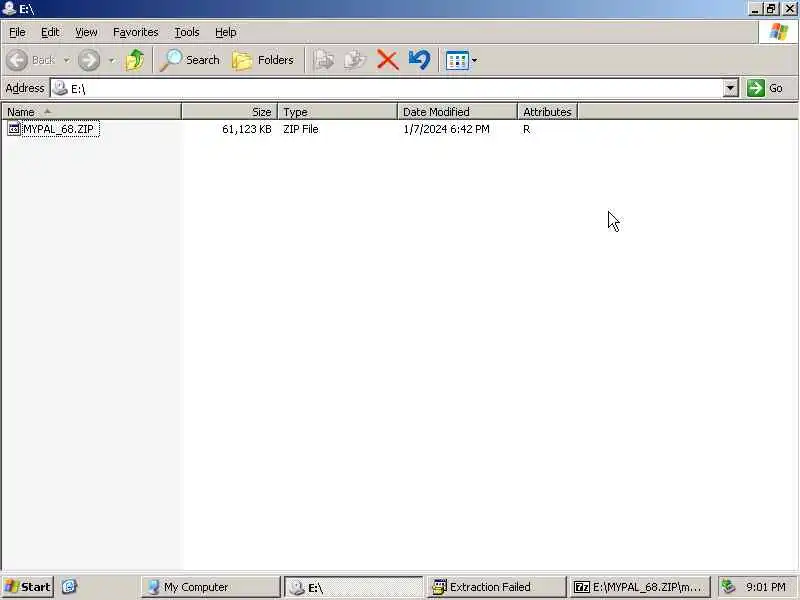Close the E:\ window
Image resolution: width=800 pixels, height=600 pixels.
coord(789,9)
